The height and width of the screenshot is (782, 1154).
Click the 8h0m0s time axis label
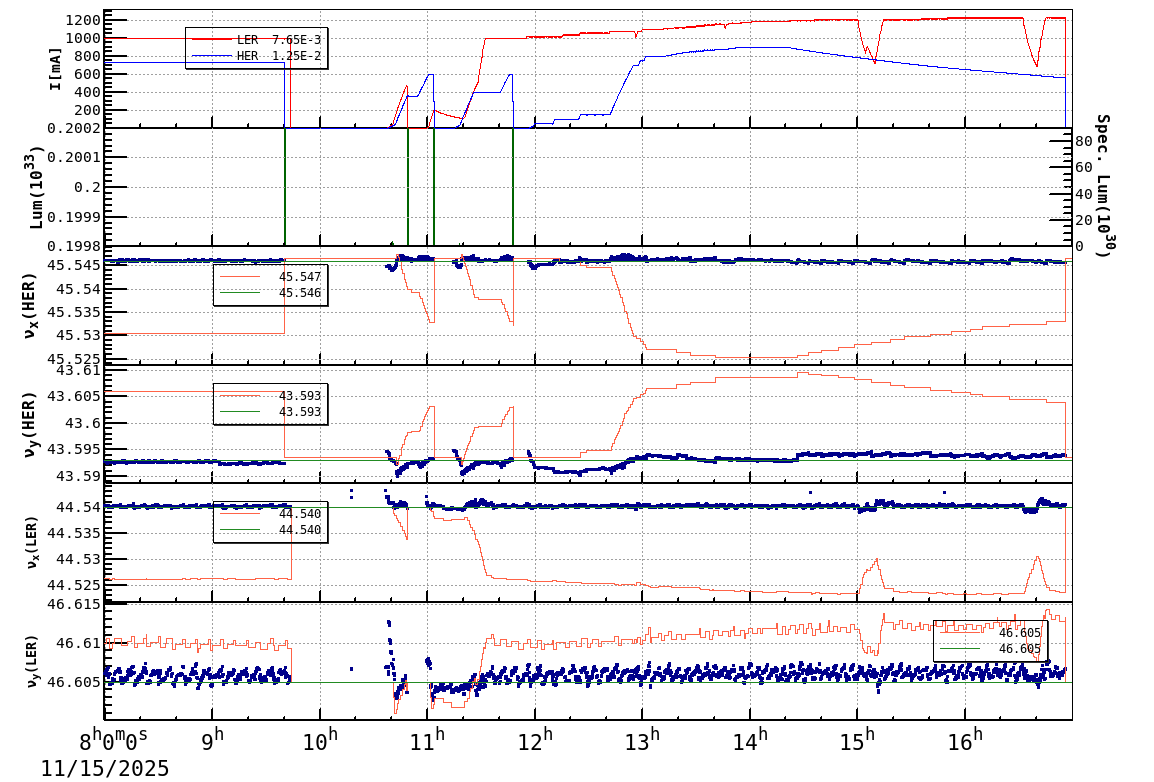(x=113, y=740)
